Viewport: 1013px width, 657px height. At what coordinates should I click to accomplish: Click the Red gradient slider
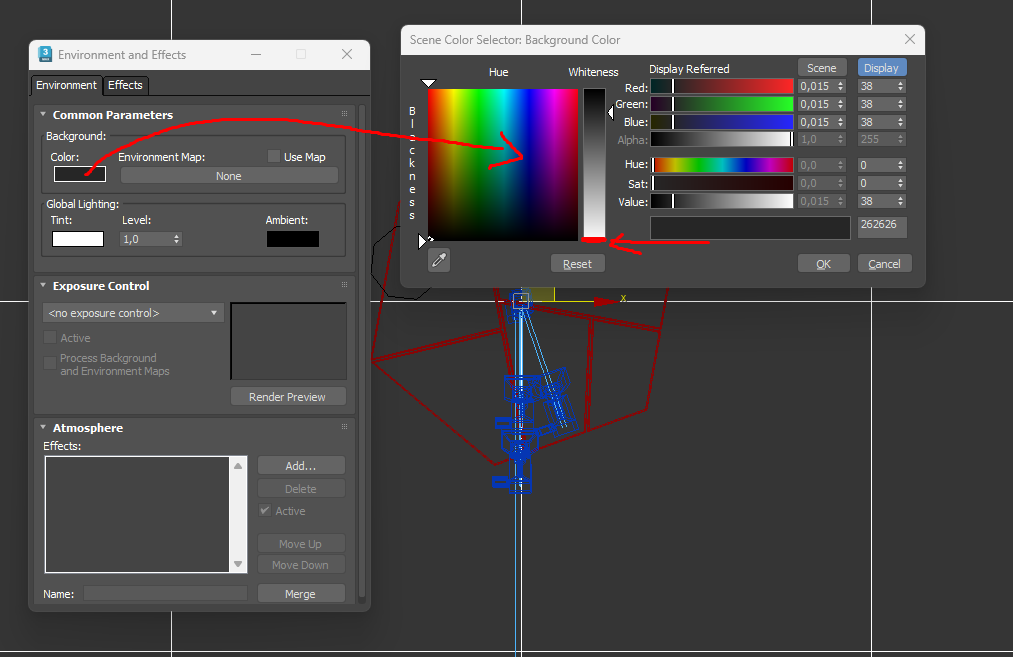pos(722,86)
